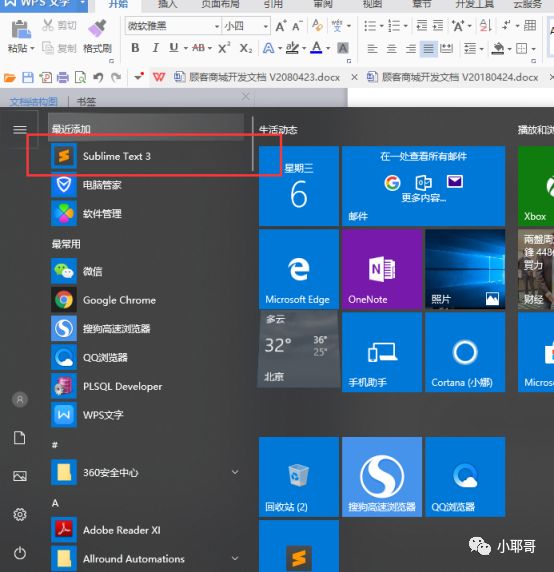Open Sublime Text 3 from recently added list
Image resolution: width=554 pixels, height=572 pixels.
coord(147,156)
